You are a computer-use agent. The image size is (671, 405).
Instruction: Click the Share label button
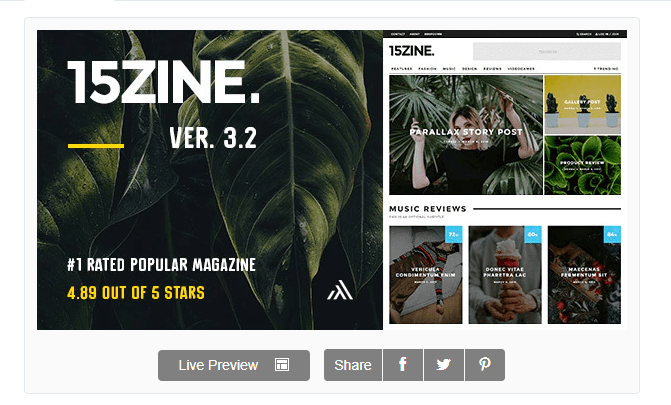click(x=353, y=365)
